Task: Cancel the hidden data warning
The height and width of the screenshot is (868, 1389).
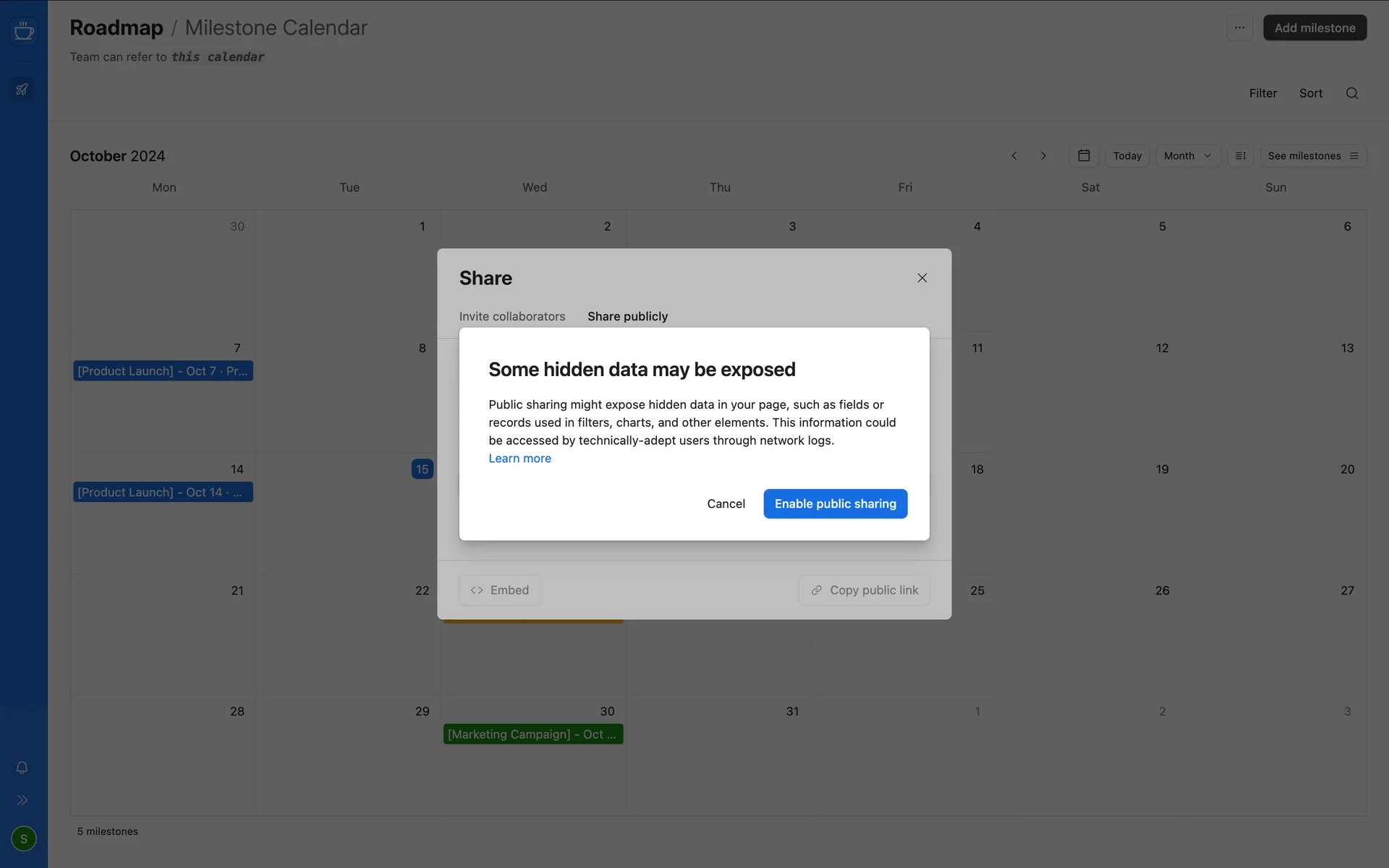Action: pos(726,503)
